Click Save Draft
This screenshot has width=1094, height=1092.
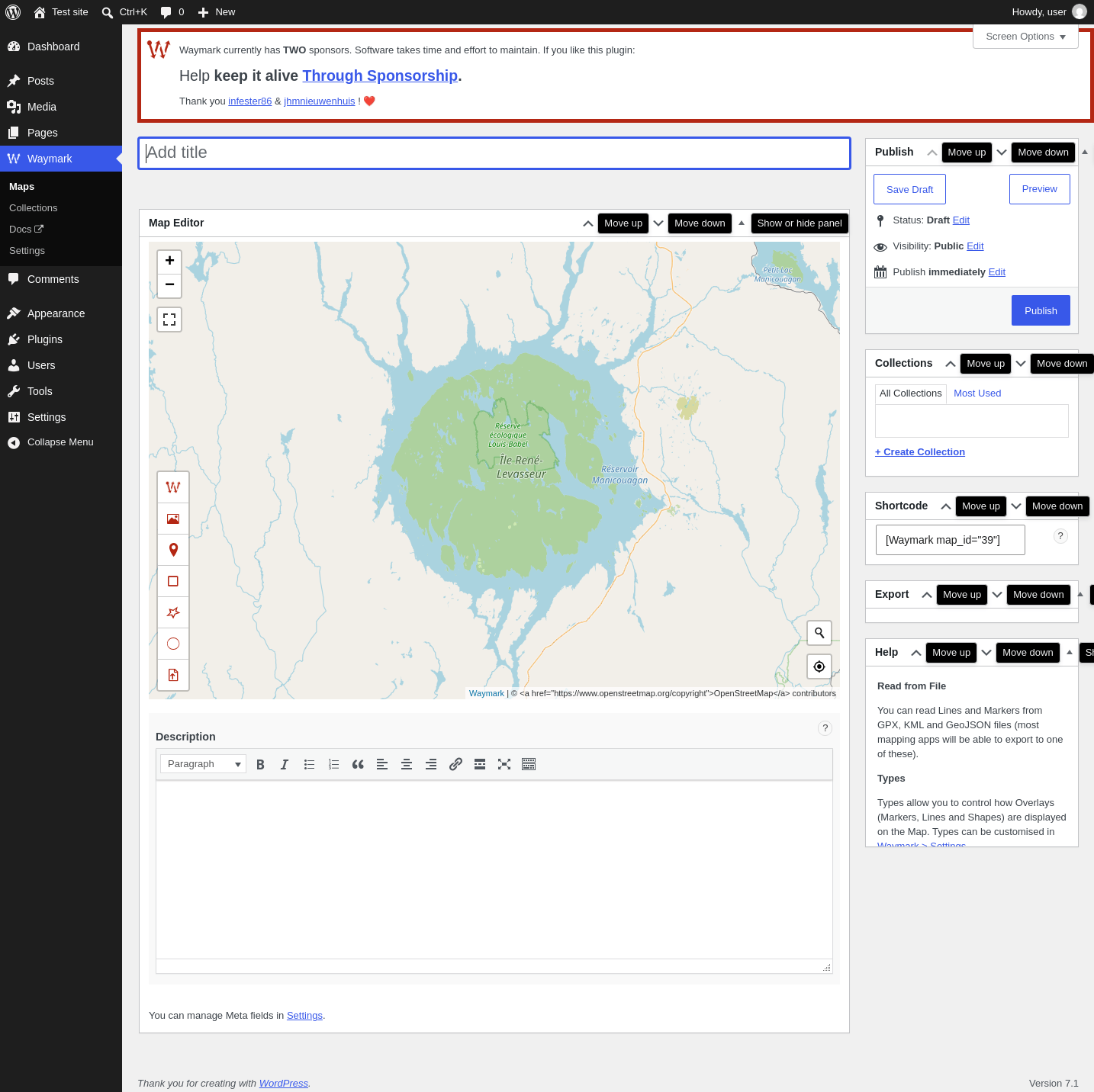[x=909, y=189]
